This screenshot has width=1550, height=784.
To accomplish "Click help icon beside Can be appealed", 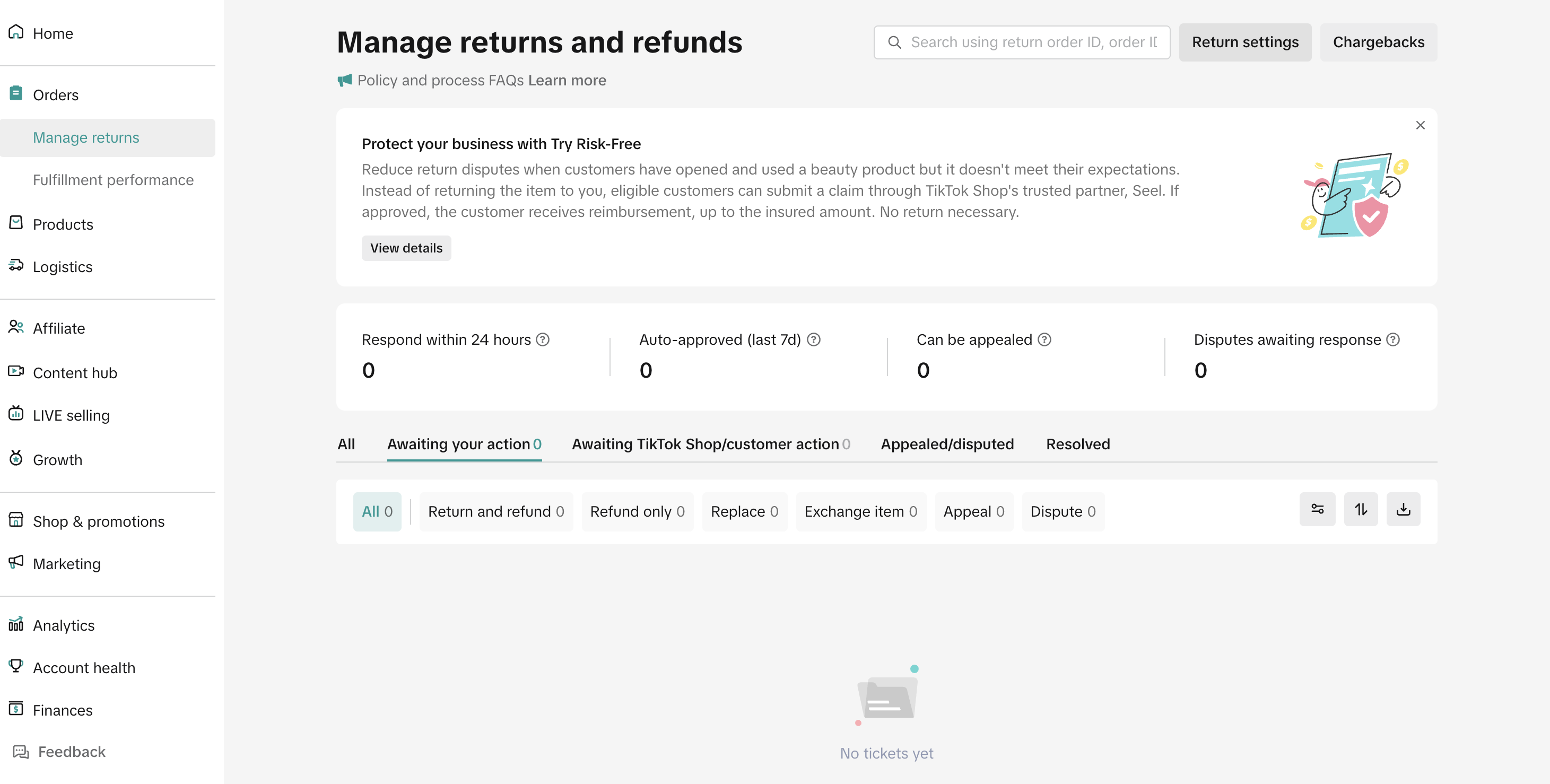I will tap(1044, 339).
